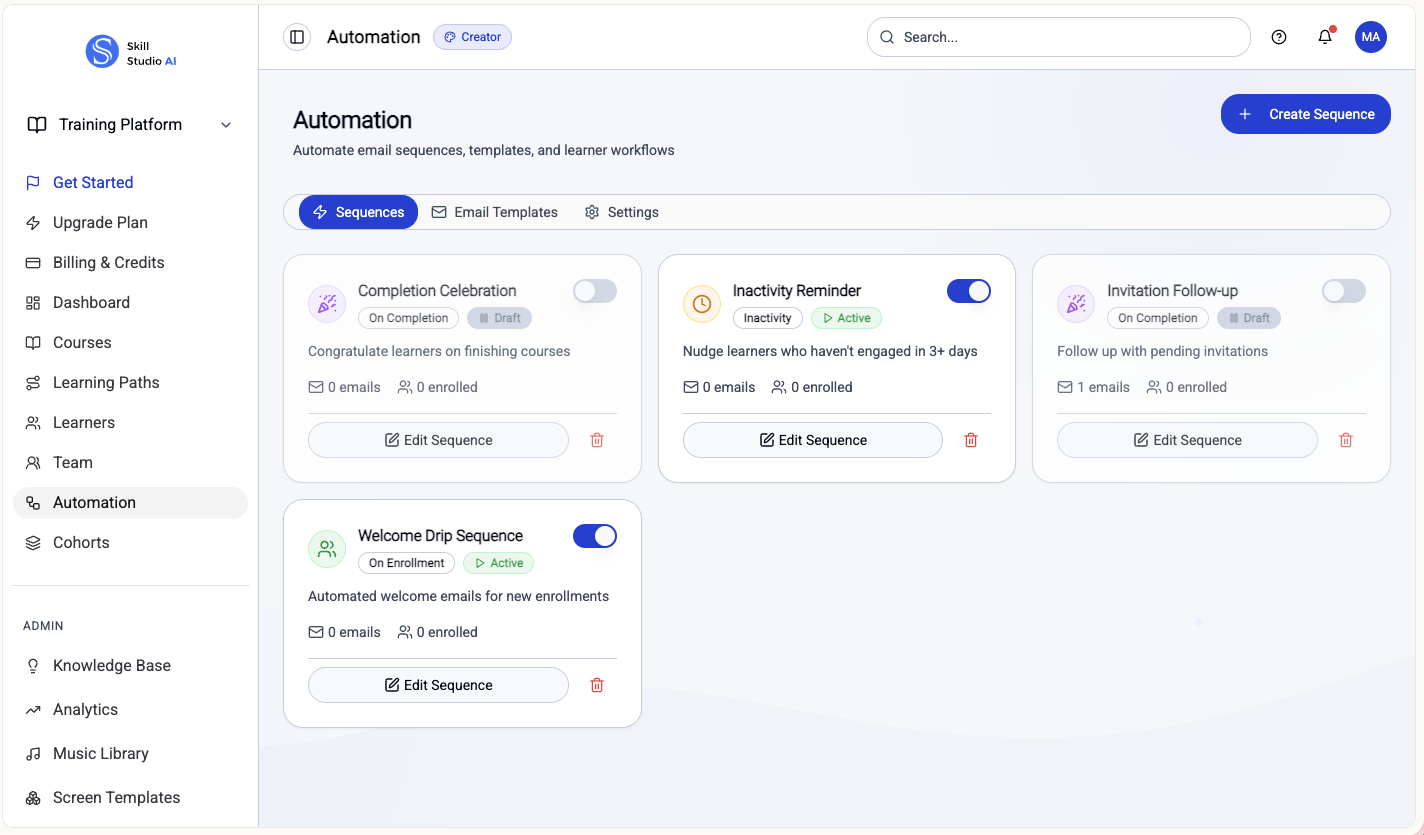The width and height of the screenshot is (1424, 835).
Task: Open Automation in the sidebar
Action: coord(130,503)
